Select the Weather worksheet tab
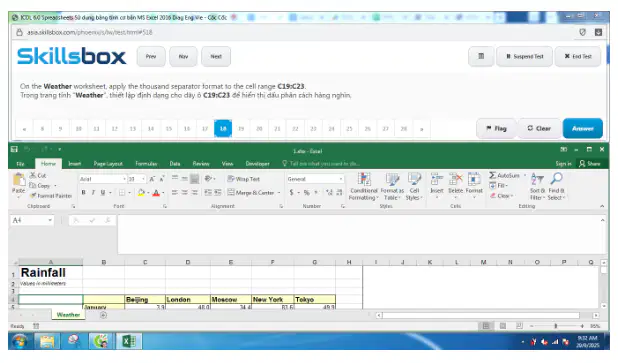618x363 pixels. point(68,315)
